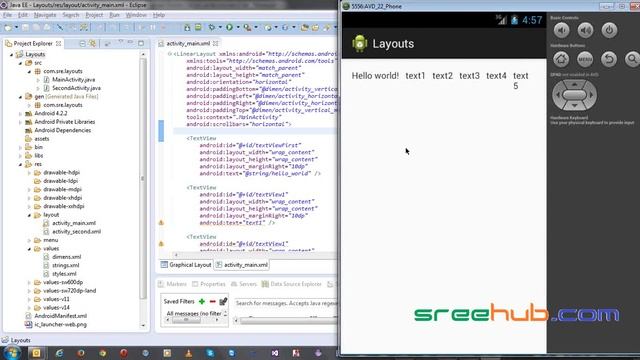Open Internet Explorer from the taskbar
Image resolution: width=640 pixels, height=360 pixels.
click(59, 353)
